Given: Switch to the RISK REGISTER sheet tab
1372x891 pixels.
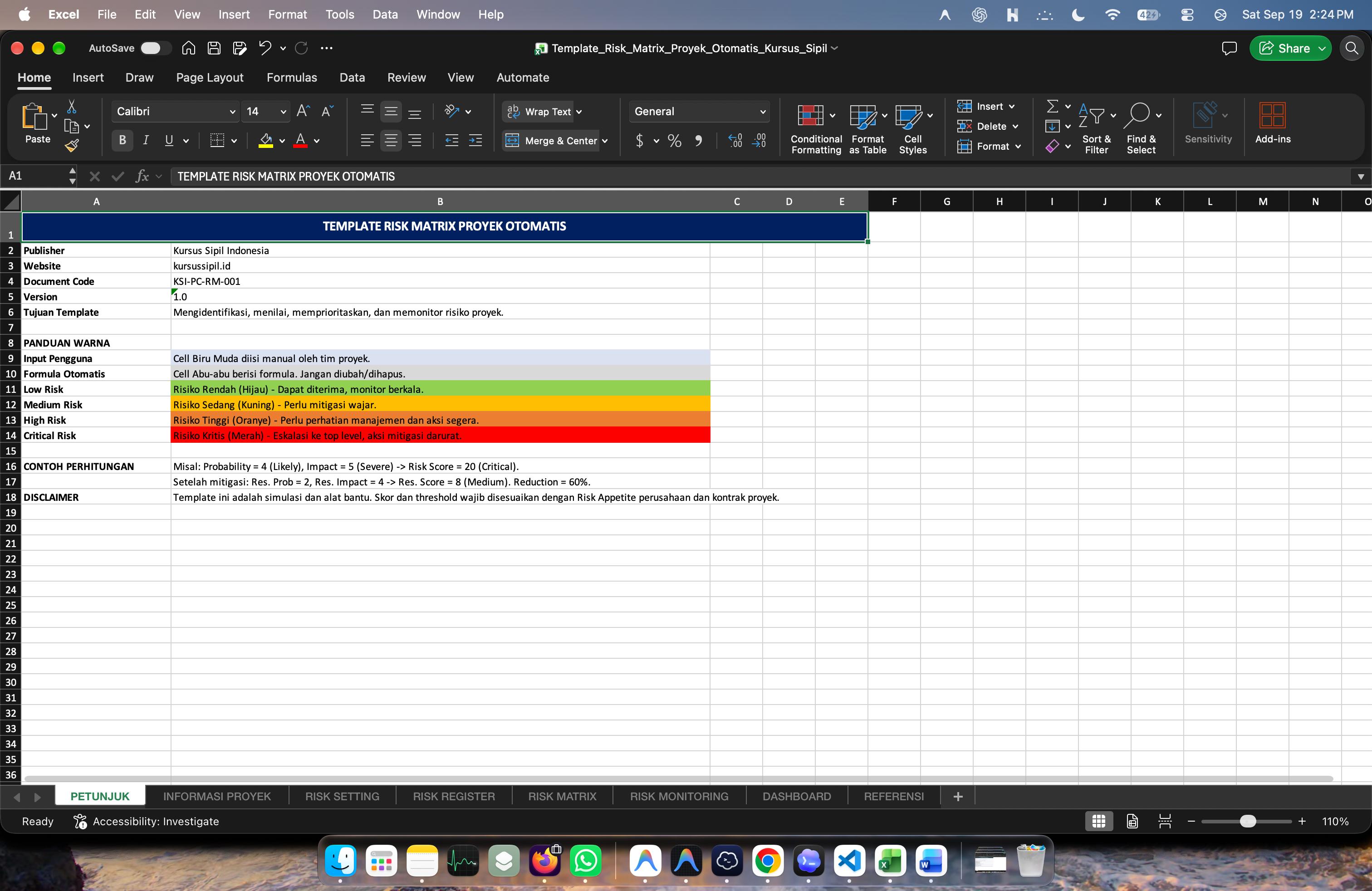Looking at the screenshot, I should click(x=454, y=797).
